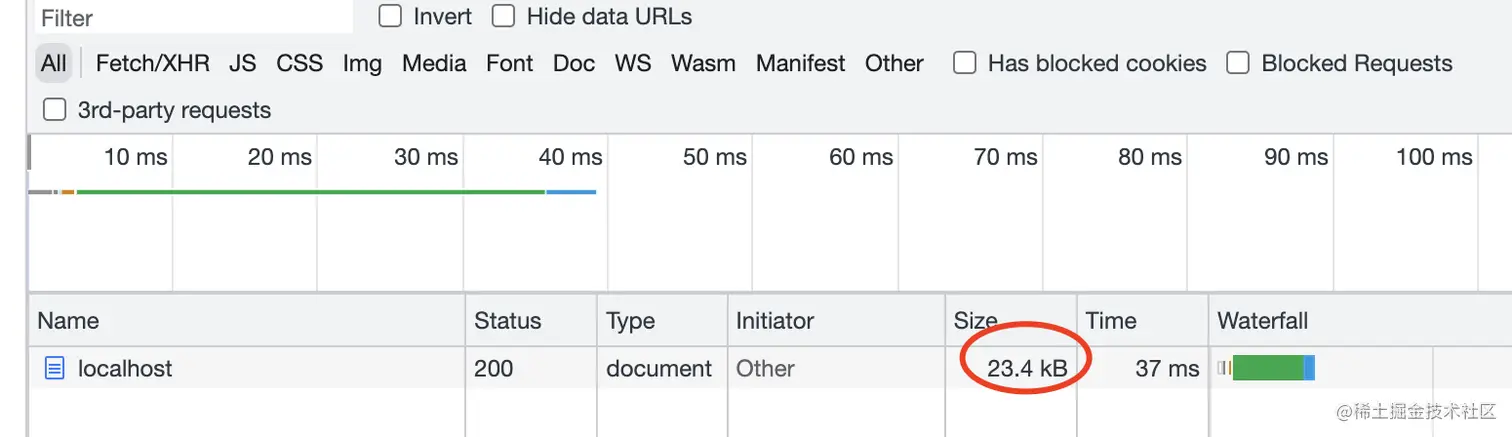
Task: Sort requests by Status column
Action: pyautogui.click(x=507, y=321)
